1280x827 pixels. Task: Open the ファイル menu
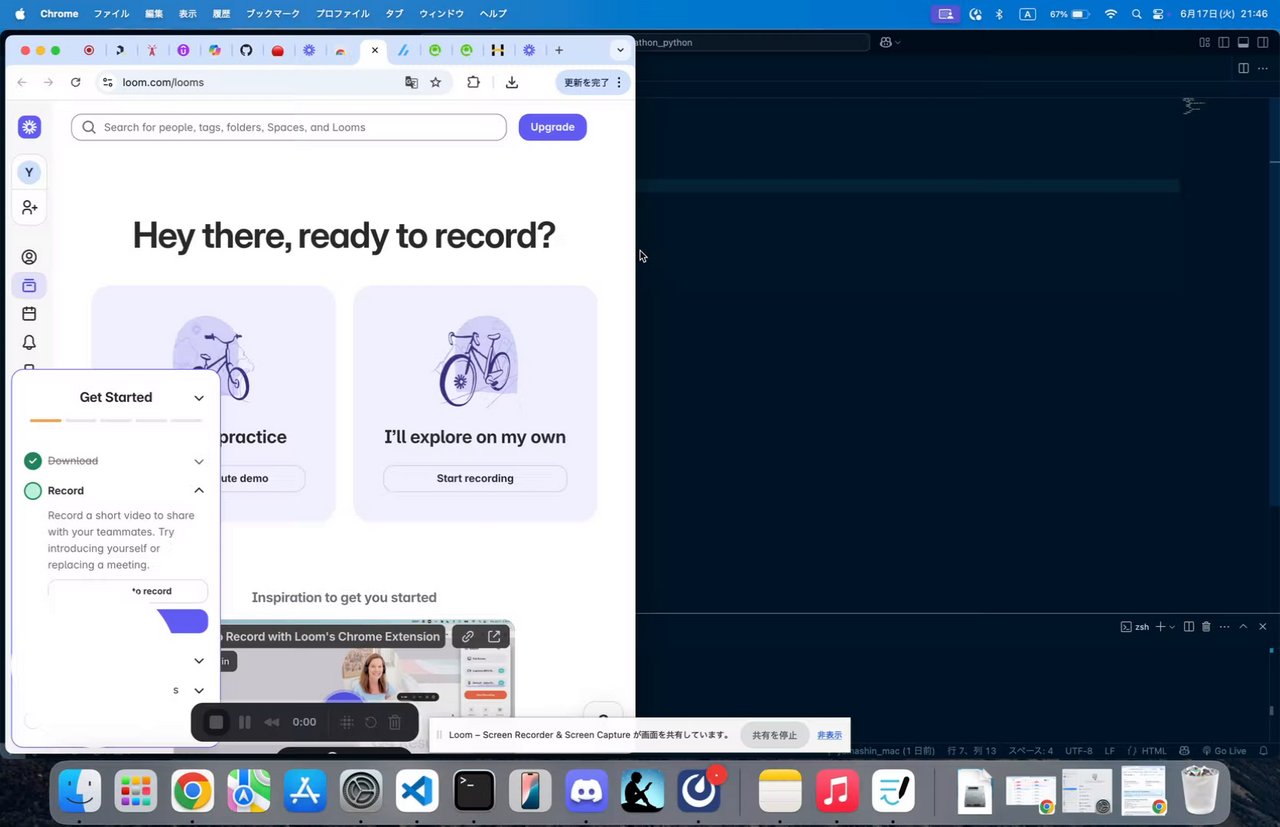coord(111,14)
